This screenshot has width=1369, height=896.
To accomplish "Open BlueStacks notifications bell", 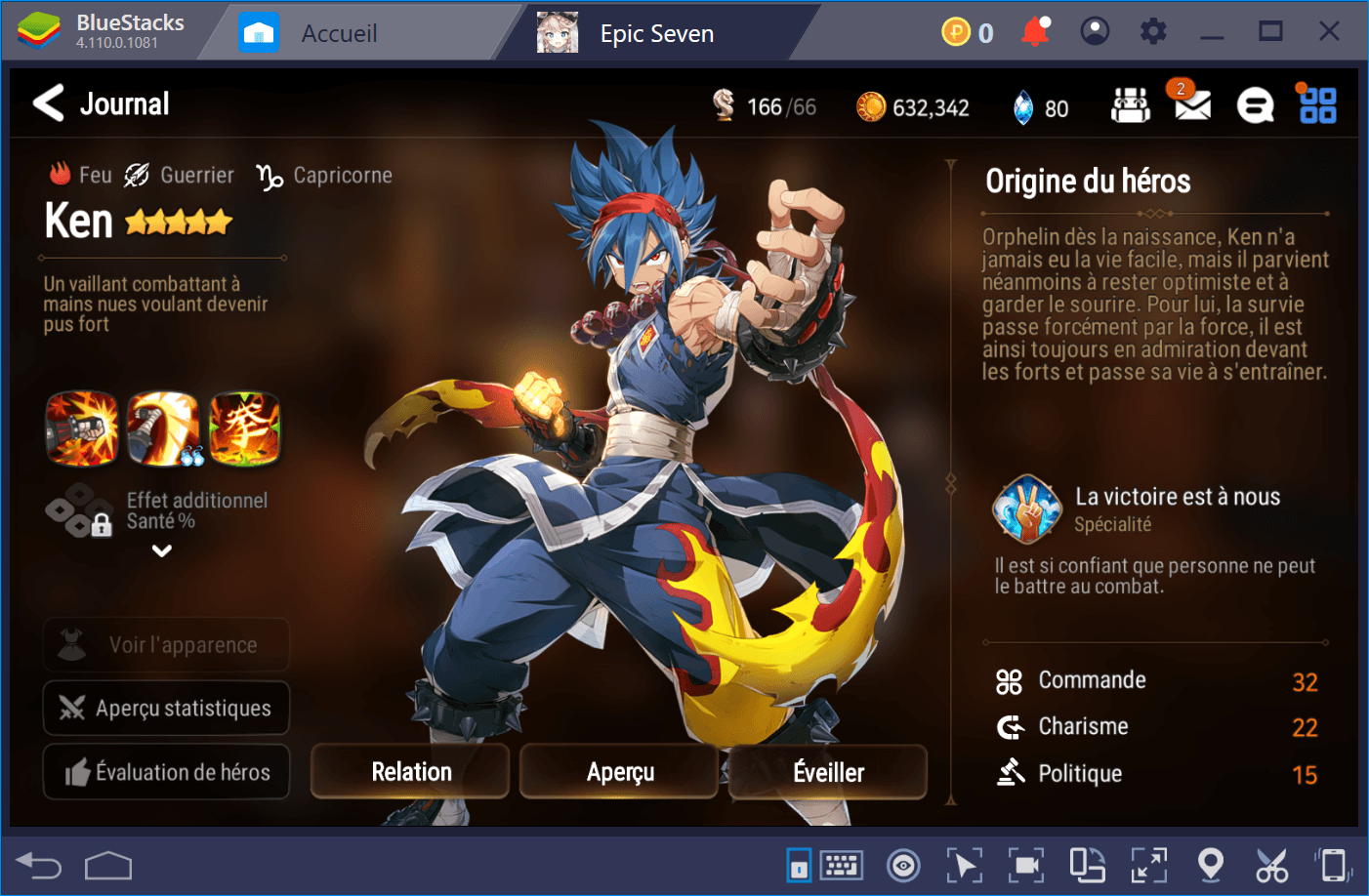I will (1035, 32).
